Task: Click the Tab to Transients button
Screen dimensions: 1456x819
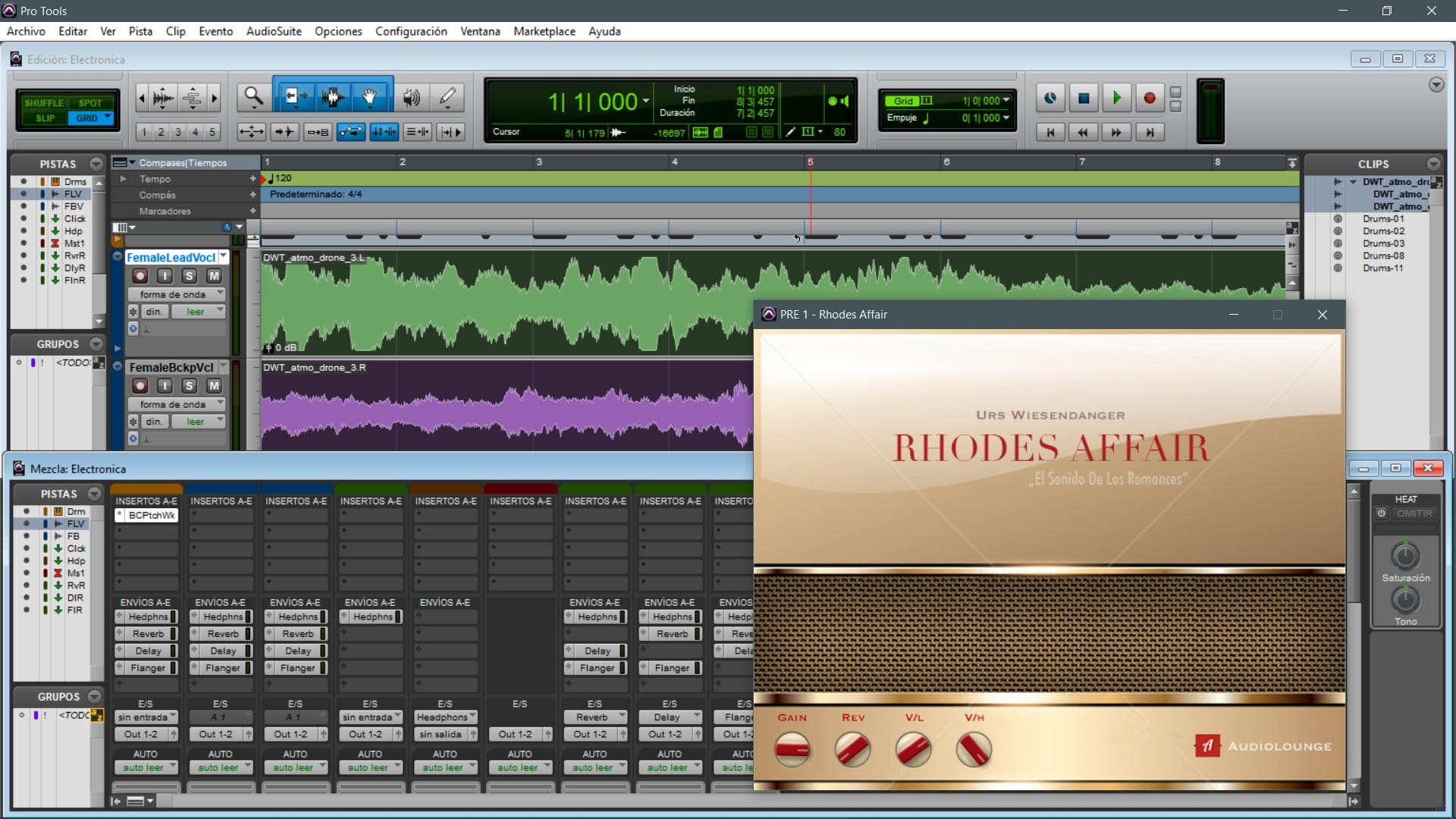Action: tap(284, 132)
